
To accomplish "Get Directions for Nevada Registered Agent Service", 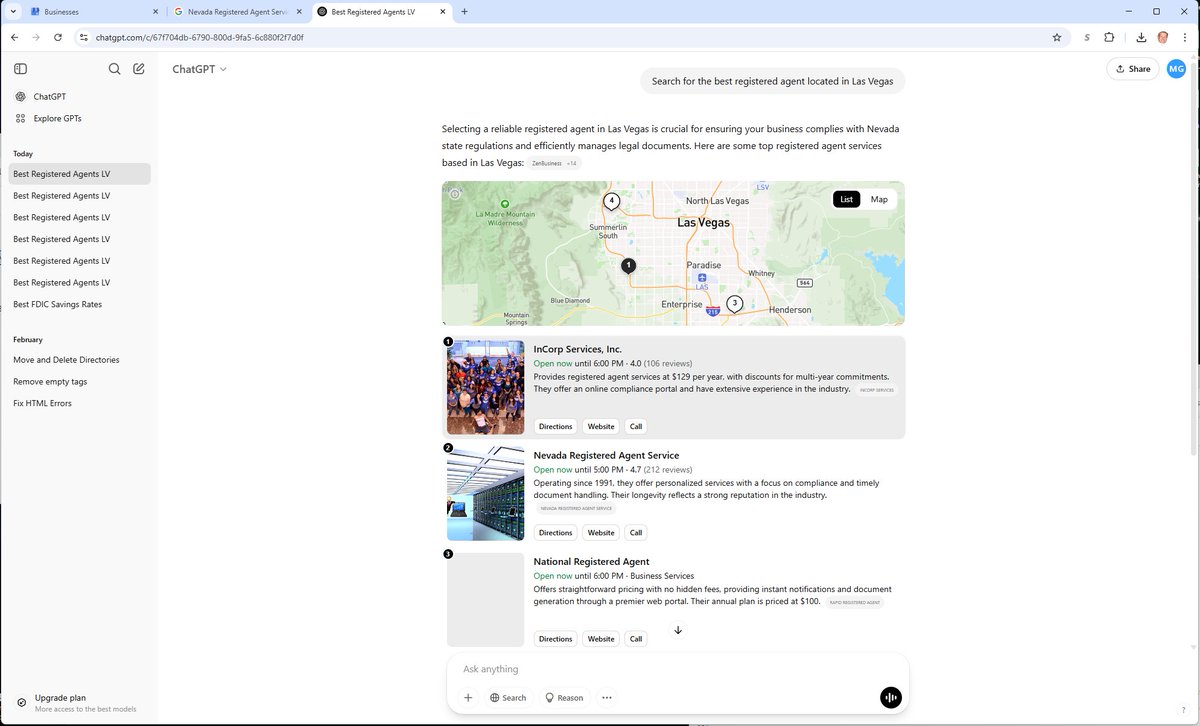I will tap(555, 532).
